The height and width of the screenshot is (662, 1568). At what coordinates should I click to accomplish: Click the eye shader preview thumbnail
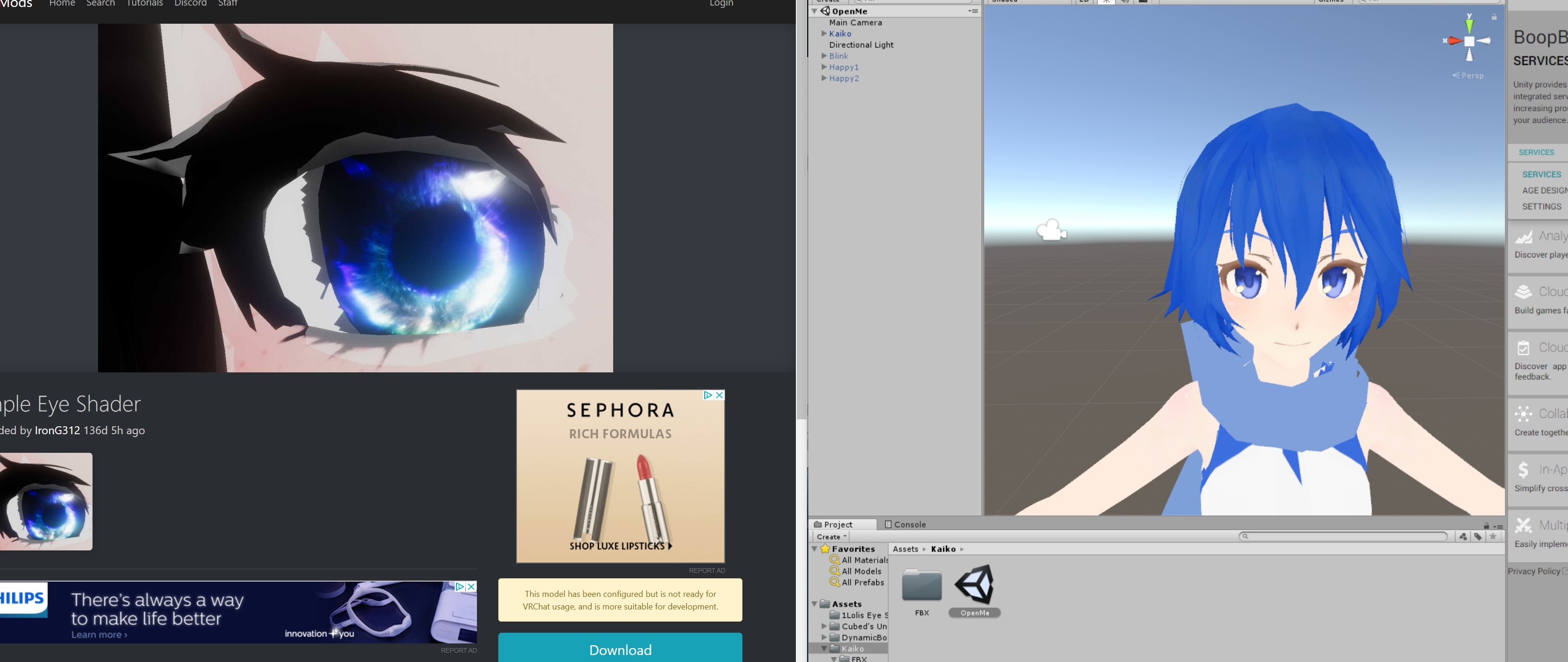(x=46, y=501)
